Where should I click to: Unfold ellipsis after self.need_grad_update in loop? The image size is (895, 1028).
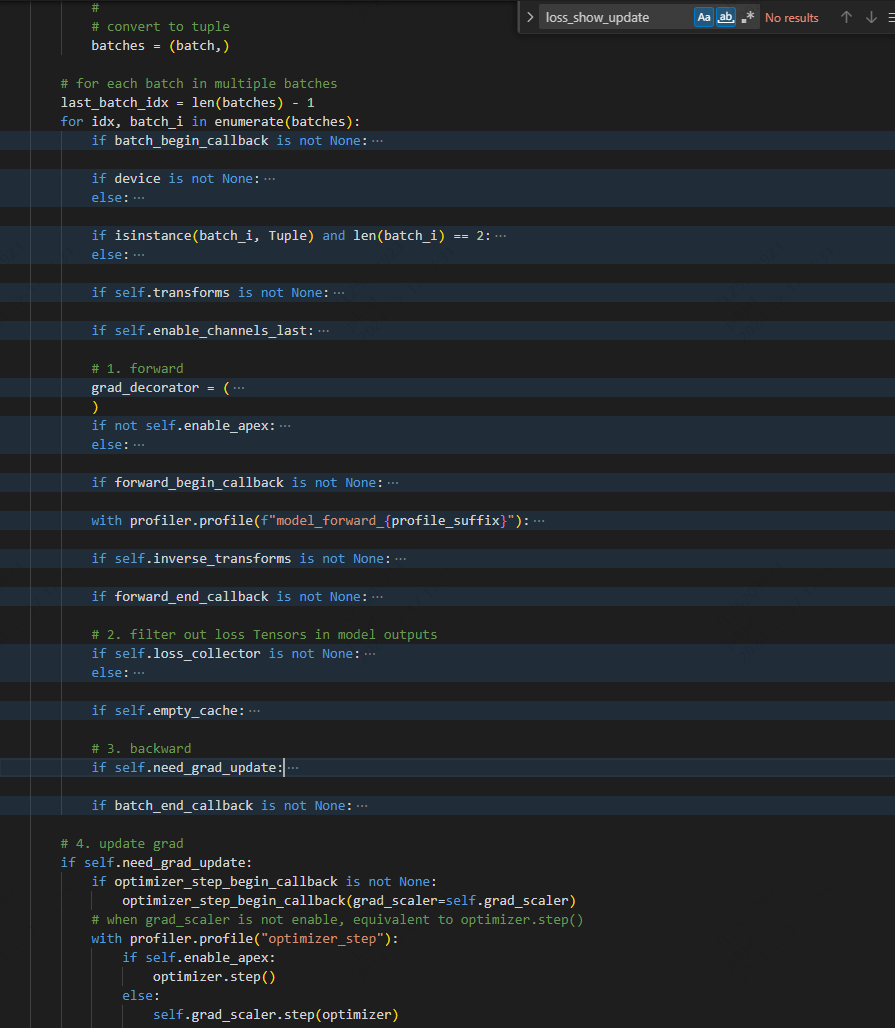(293, 768)
